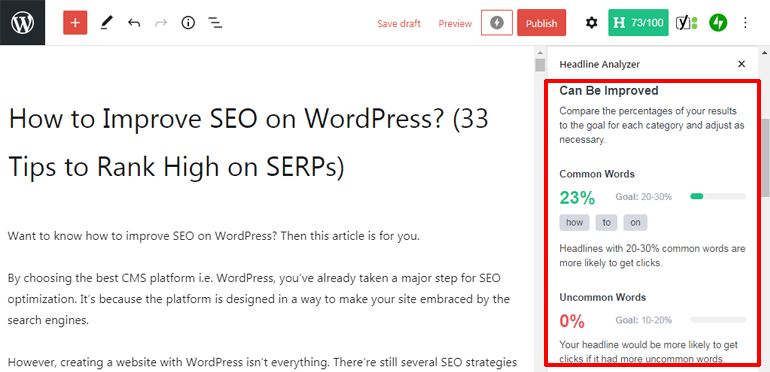Click the 'Headline Analyzer' panel title
Viewport: 770px width, 372px height.
point(600,64)
